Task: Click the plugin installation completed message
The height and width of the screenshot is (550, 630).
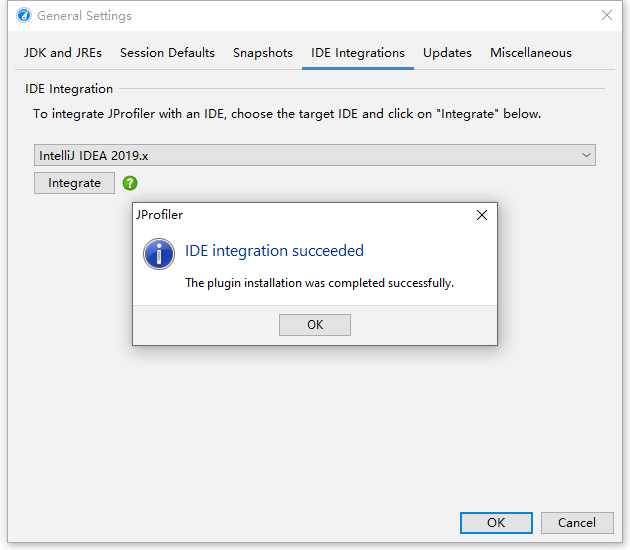Action: click(319, 283)
